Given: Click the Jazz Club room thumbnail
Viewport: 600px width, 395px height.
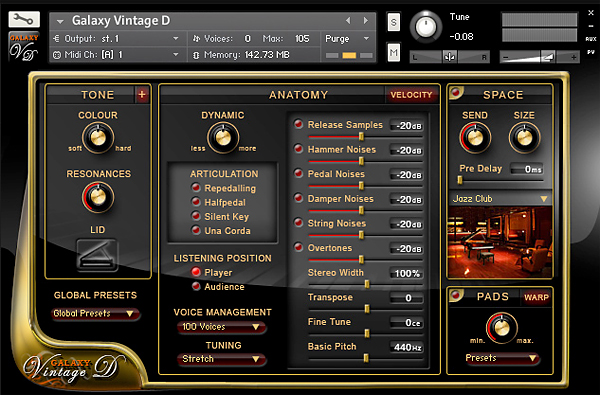Looking at the screenshot, I should point(500,242).
